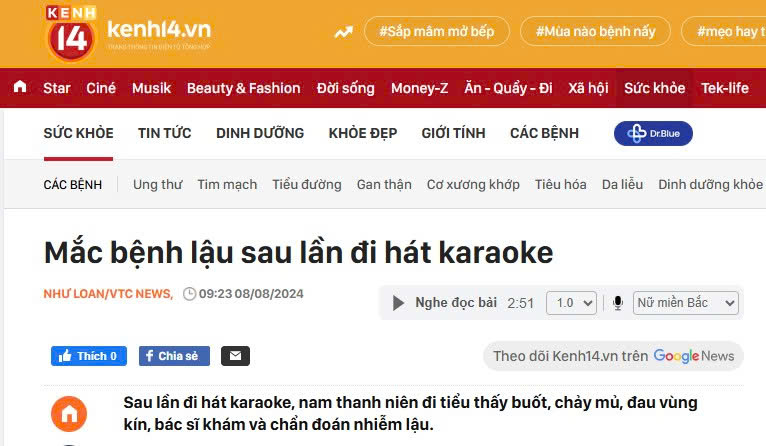The width and height of the screenshot is (766, 446).
Task: Open the playback speed 1.0 dropdown
Action: pos(572,303)
